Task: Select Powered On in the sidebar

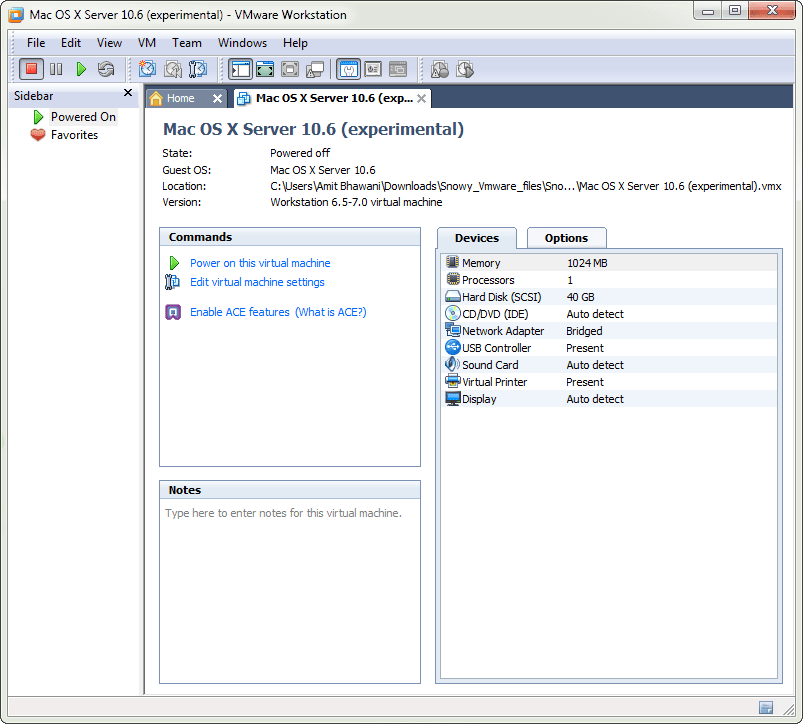Action: tap(83, 117)
